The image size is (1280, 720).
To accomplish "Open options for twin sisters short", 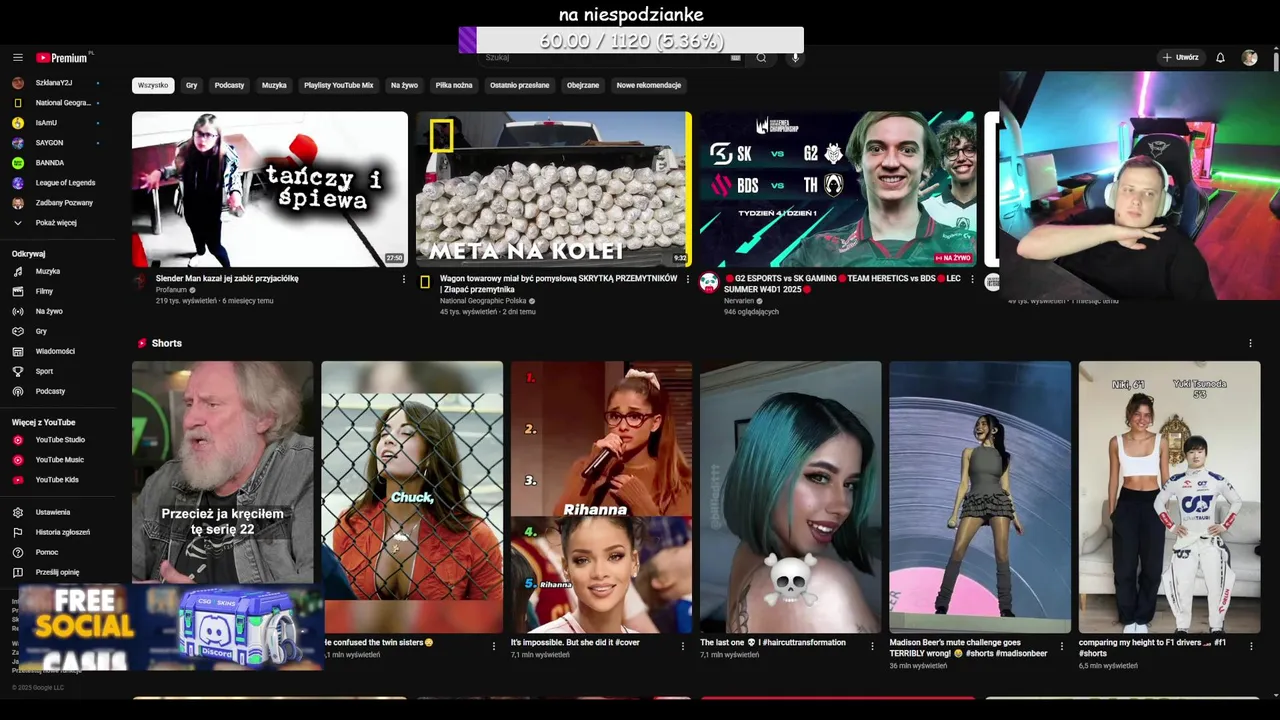I will point(493,646).
